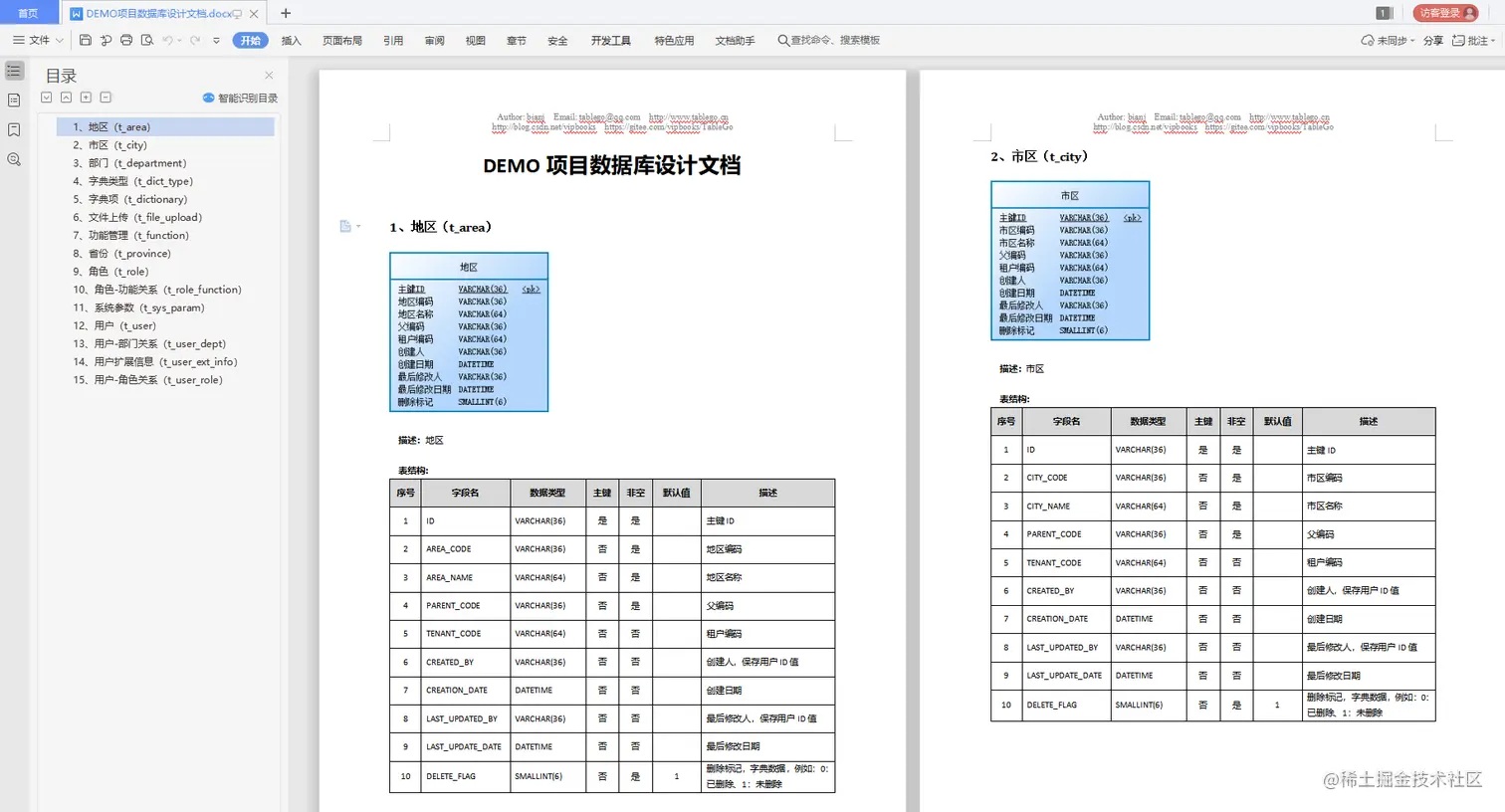Screen dimensions: 1505x812
Task: Open the undo history dropdown arrow
Action: tap(180, 41)
